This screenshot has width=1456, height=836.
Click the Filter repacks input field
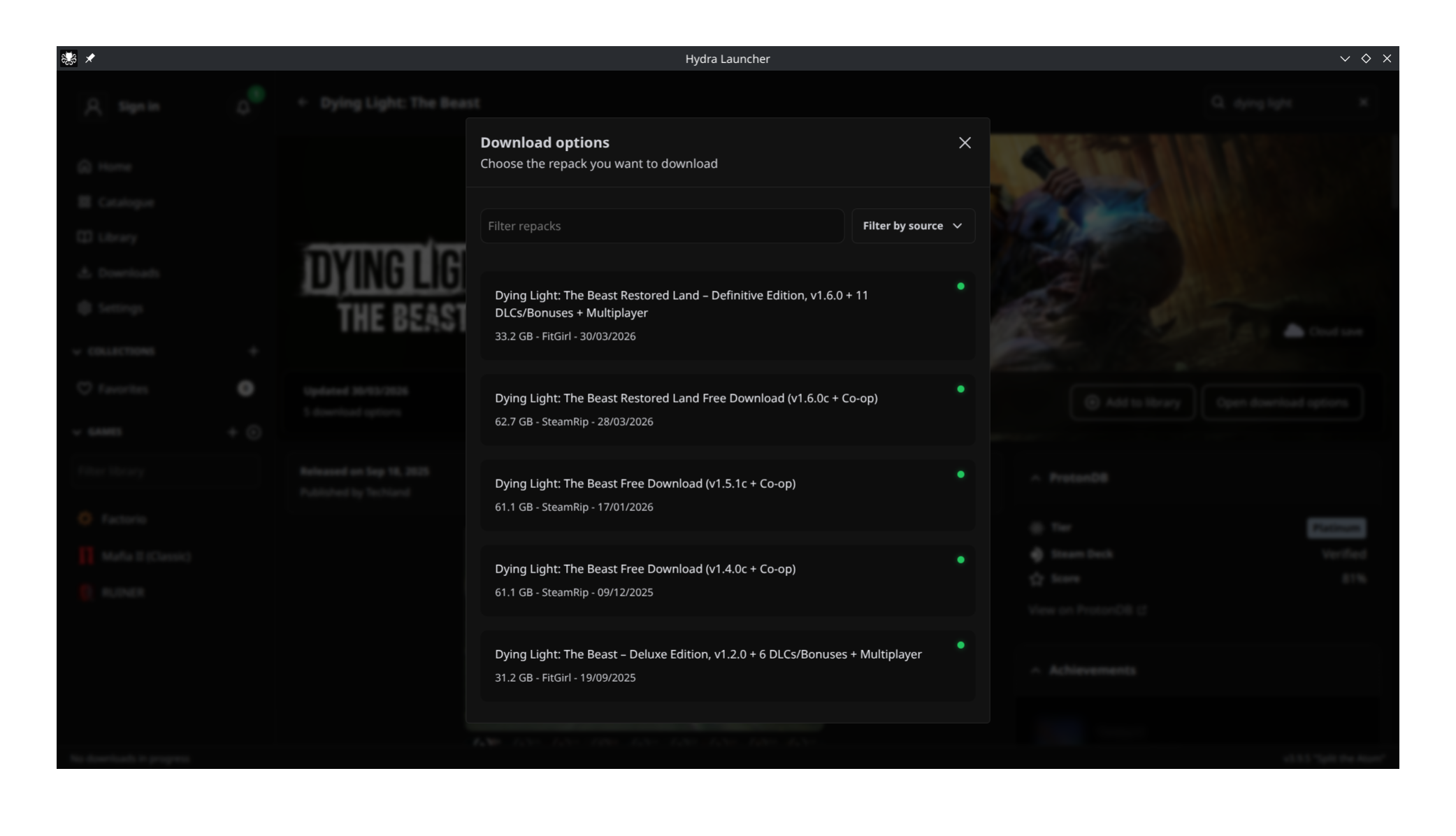661,226
